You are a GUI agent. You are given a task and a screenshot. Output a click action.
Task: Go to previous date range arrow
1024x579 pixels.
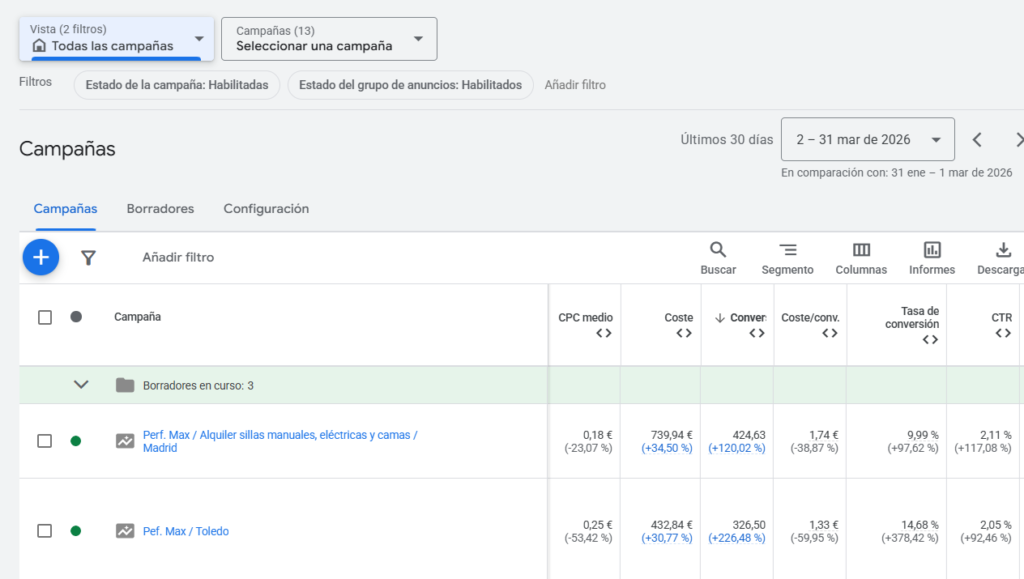(978, 140)
